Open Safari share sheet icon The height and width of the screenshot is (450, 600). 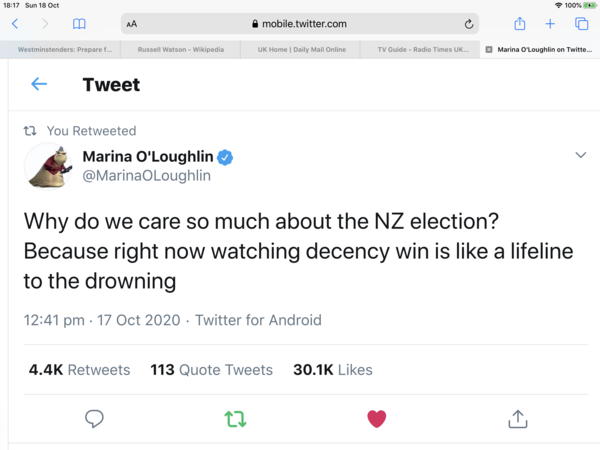[x=519, y=24]
